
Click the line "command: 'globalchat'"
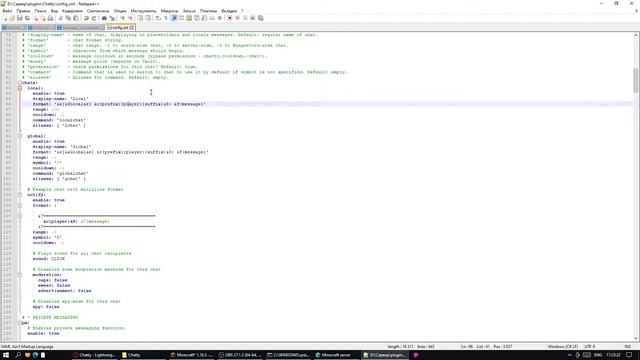point(60,173)
